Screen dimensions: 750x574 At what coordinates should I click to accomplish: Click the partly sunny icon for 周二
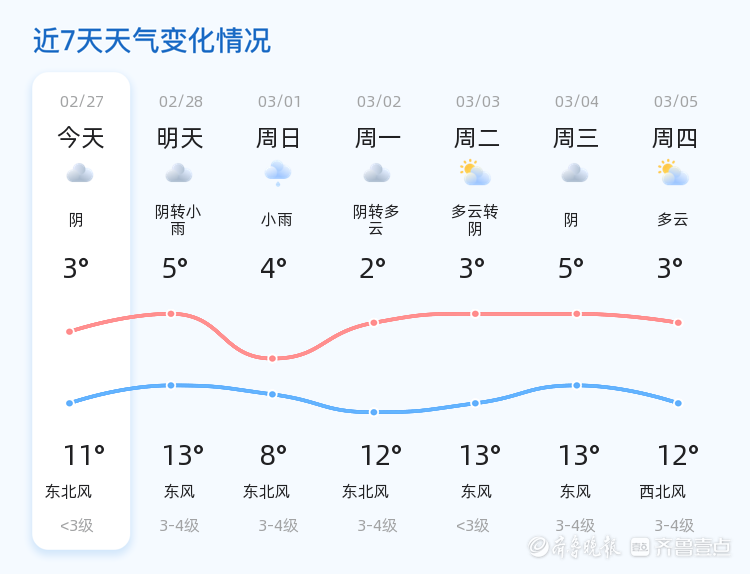pyautogui.click(x=475, y=174)
